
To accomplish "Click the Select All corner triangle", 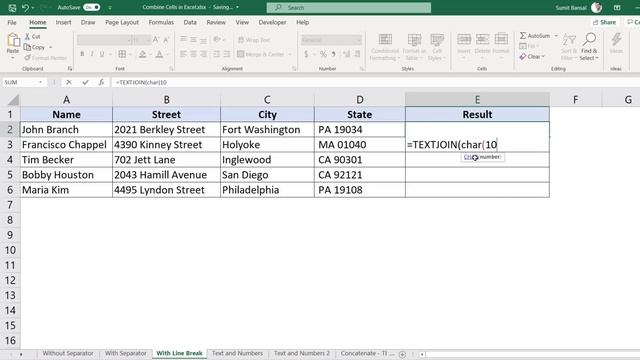I will pyautogui.click(x=13, y=100).
